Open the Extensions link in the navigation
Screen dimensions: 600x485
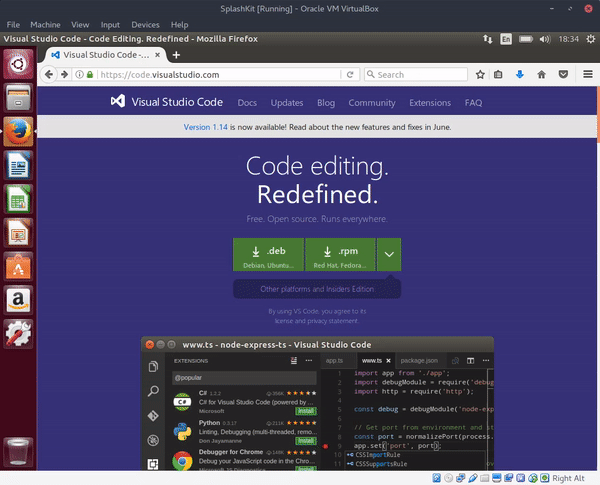coord(430,103)
